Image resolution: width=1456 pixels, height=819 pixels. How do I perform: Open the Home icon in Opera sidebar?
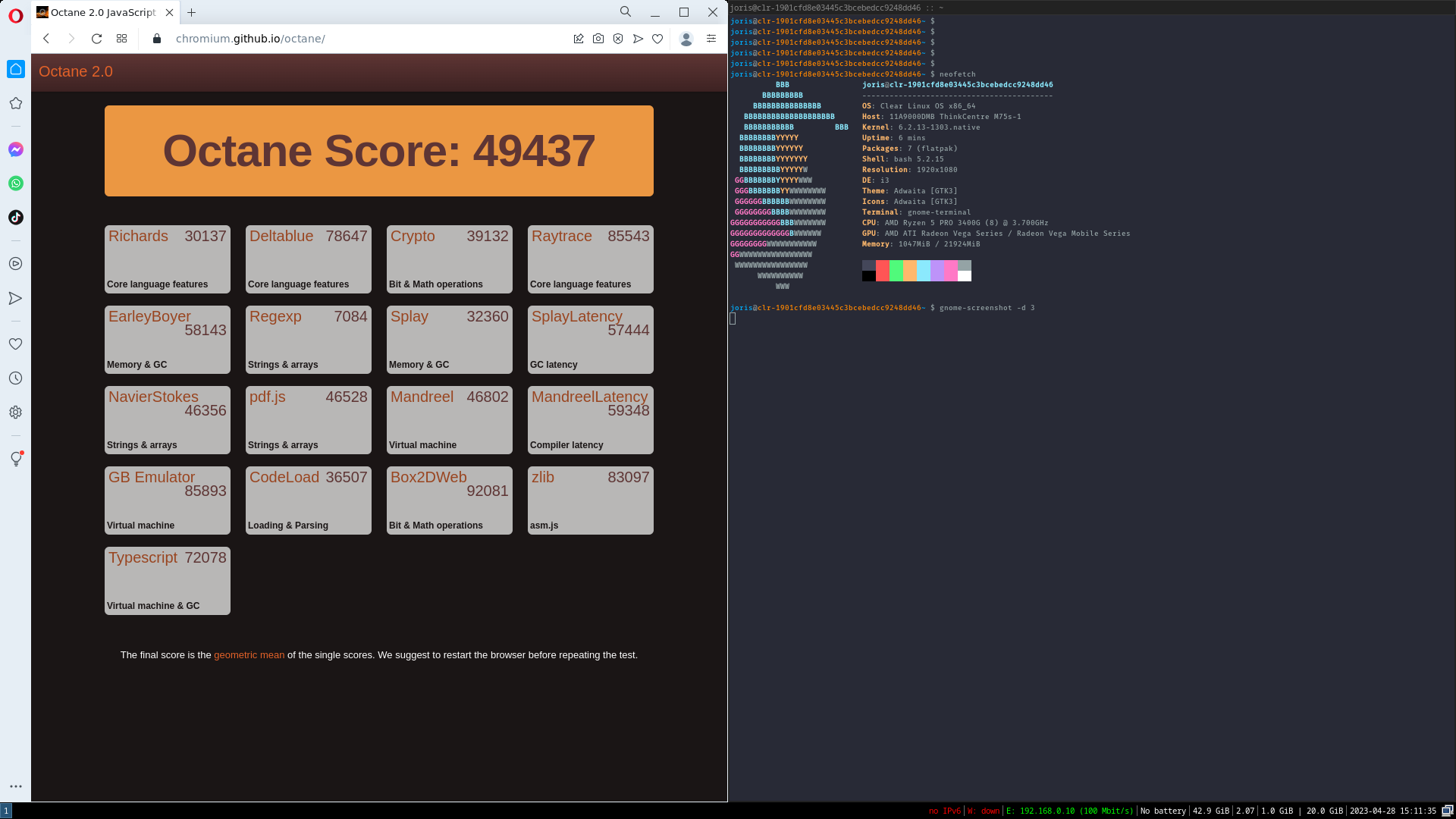(x=15, y=69)
